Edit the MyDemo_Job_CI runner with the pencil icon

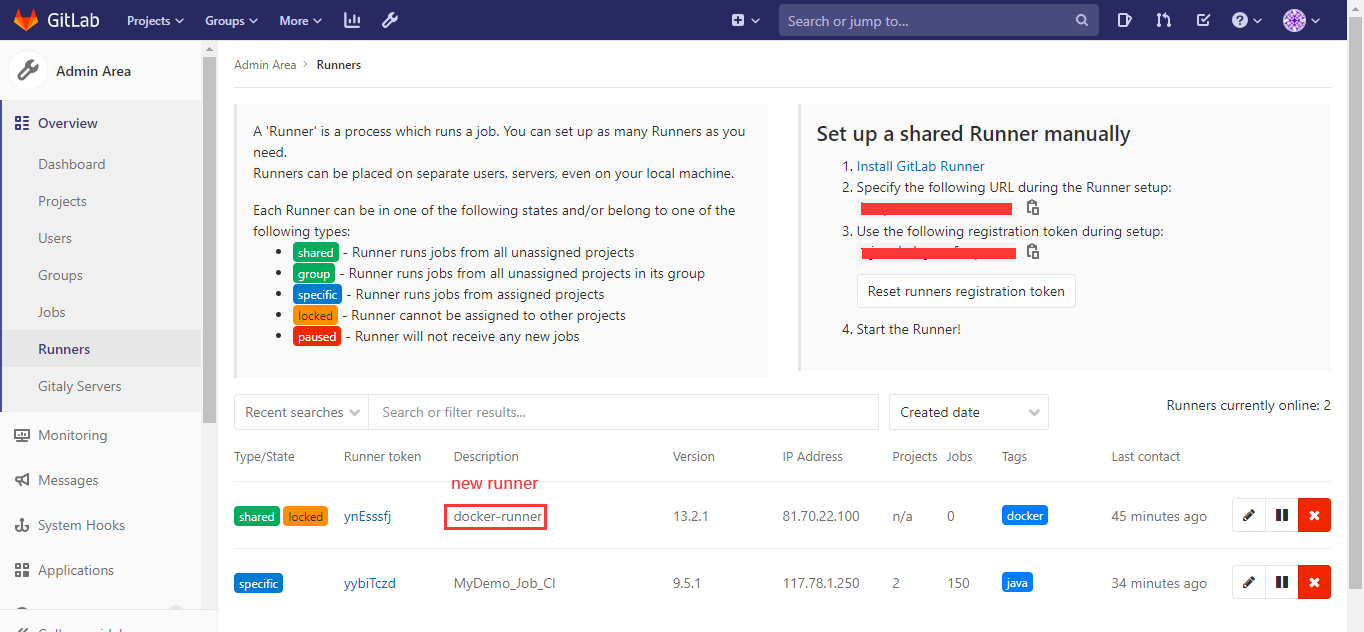pos(1248,582)
